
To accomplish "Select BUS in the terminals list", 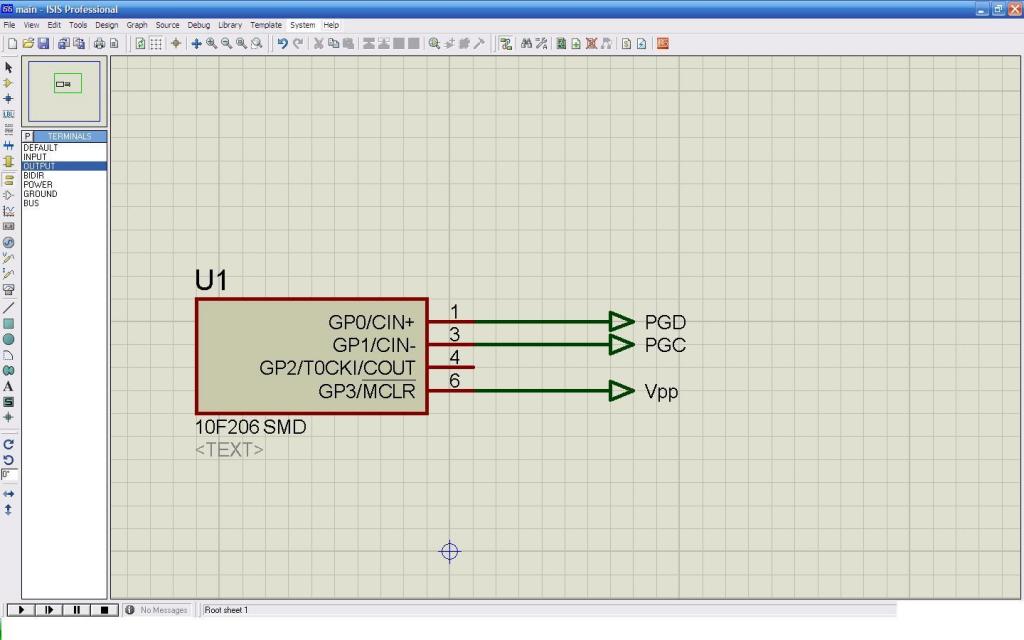I will 64,202.
